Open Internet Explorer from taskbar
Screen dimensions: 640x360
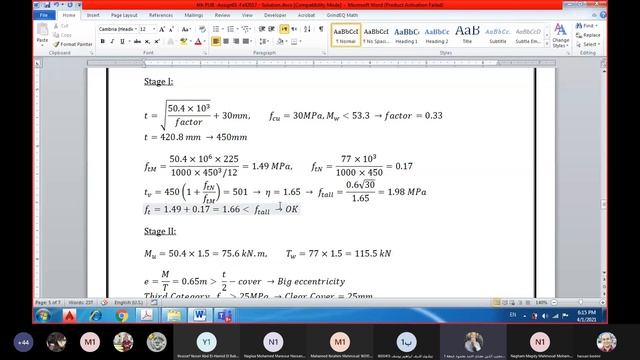(96, 316)
